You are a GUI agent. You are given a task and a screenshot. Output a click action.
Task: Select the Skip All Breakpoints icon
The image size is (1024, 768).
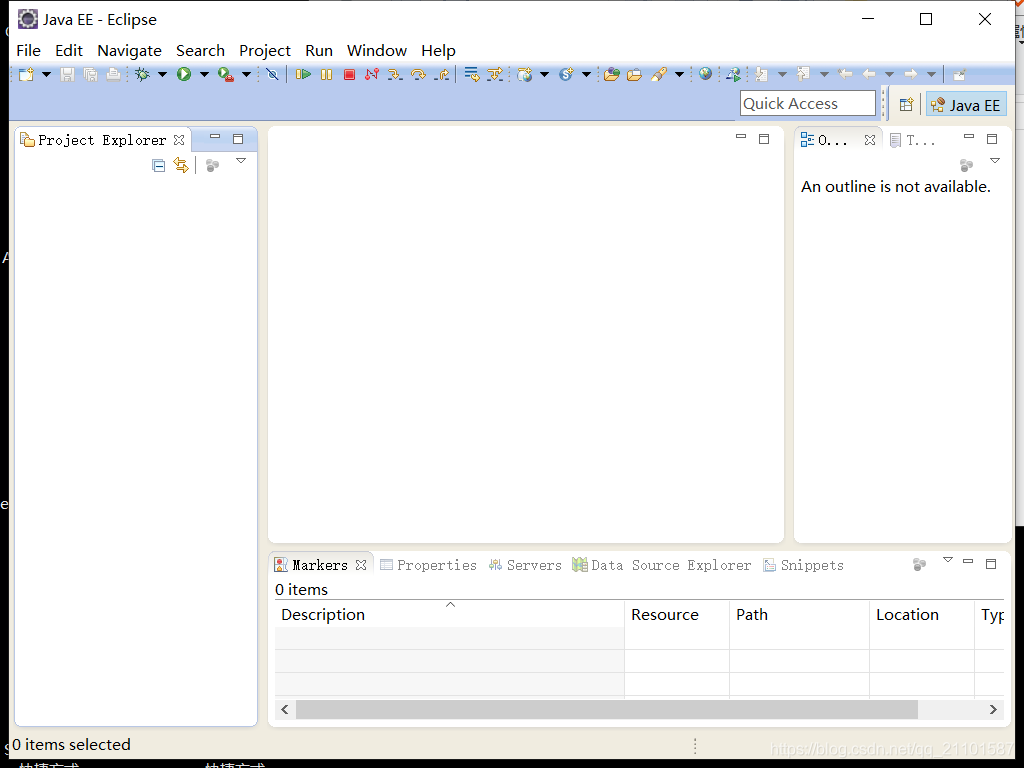pos(273,74)
